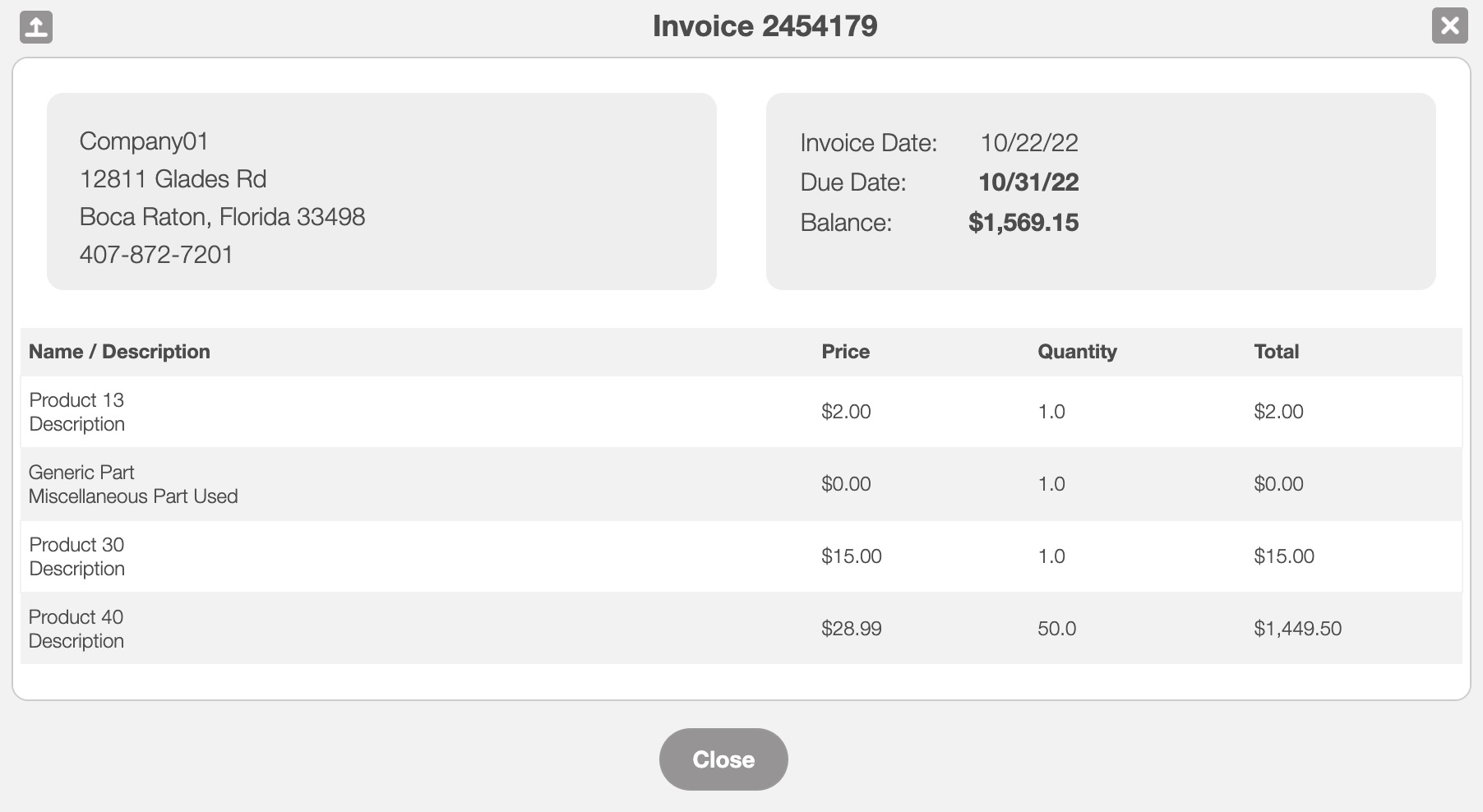Click the Name / Description column header

pos(119,352)
